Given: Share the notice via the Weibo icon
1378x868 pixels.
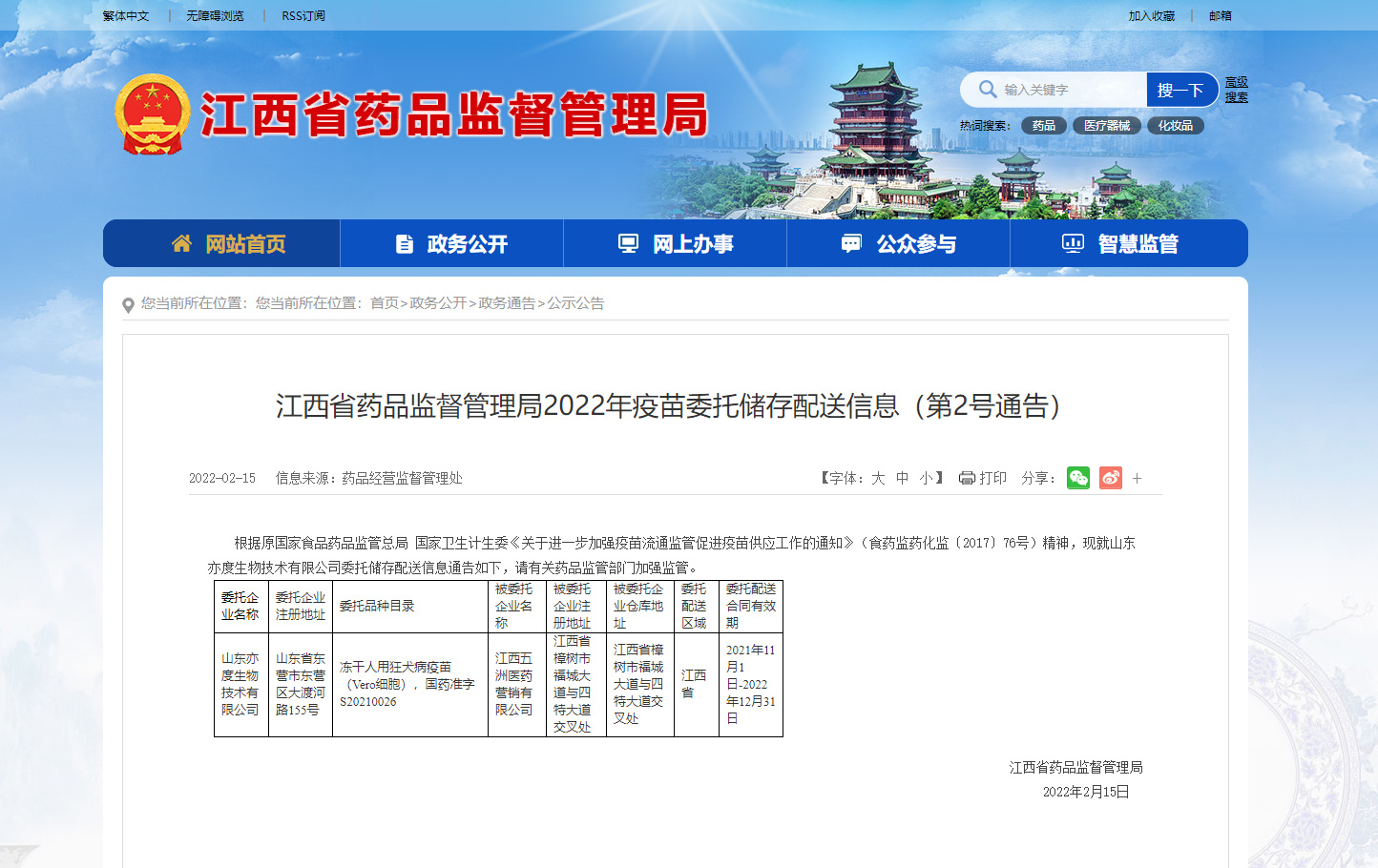Looking at the screenshot, I should pos(1110,478).
